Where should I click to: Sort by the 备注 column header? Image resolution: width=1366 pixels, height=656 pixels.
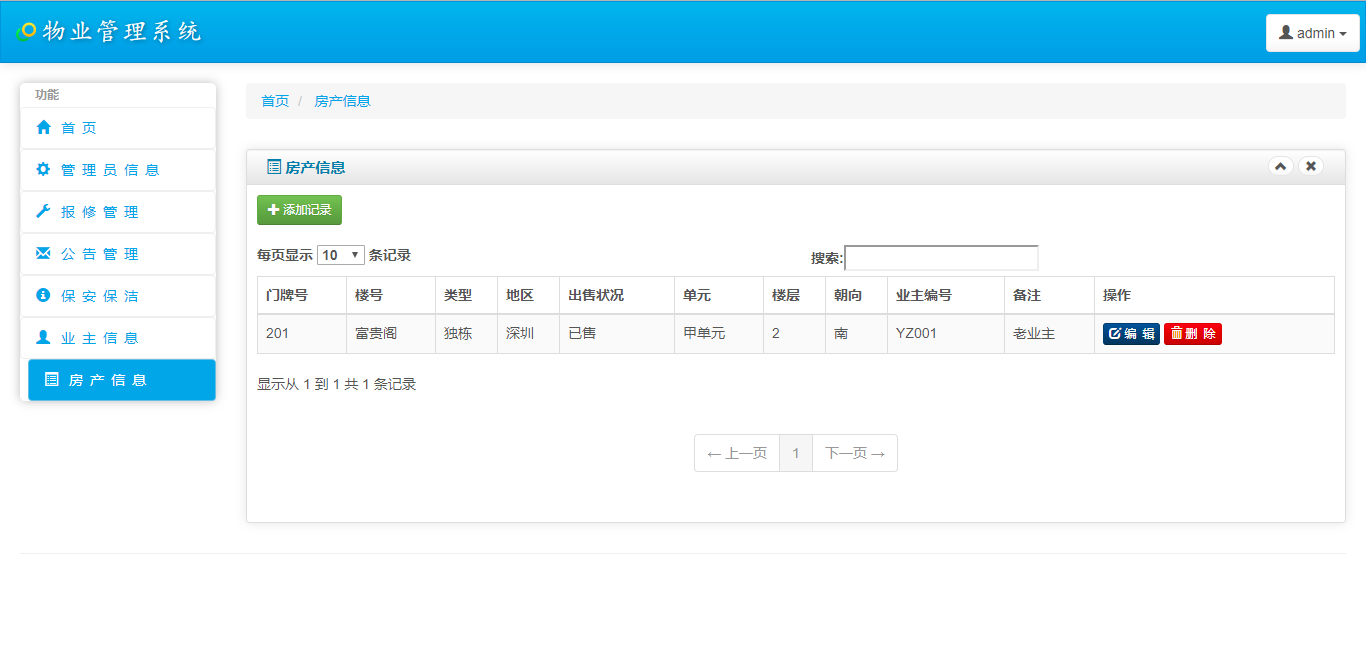[x=1050, y=296]
